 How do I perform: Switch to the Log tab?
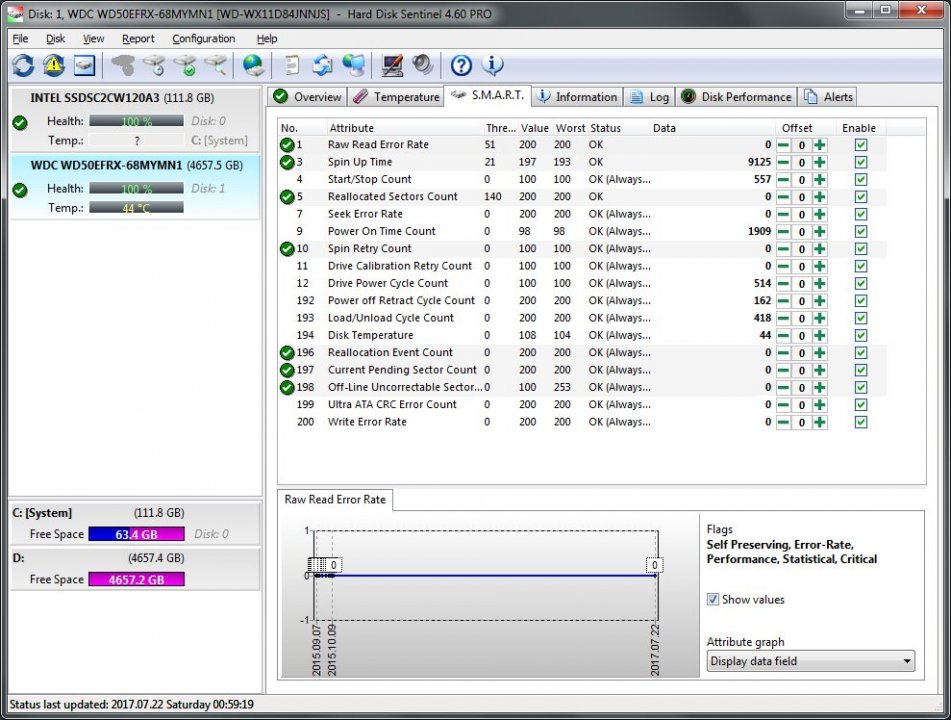[x=650, y=97]
